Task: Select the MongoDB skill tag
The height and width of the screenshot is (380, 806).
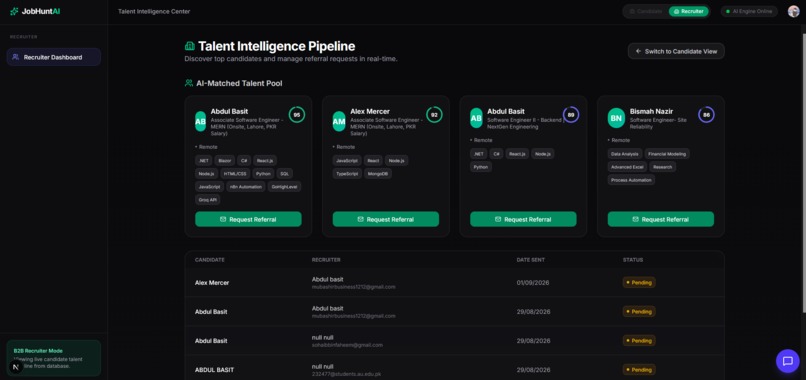Action: pyautogui.click(x=378, y=174)
